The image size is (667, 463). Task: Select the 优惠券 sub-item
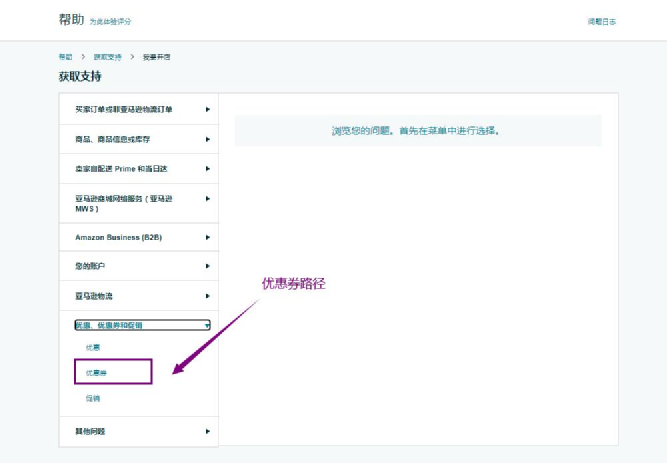(96, 373)
